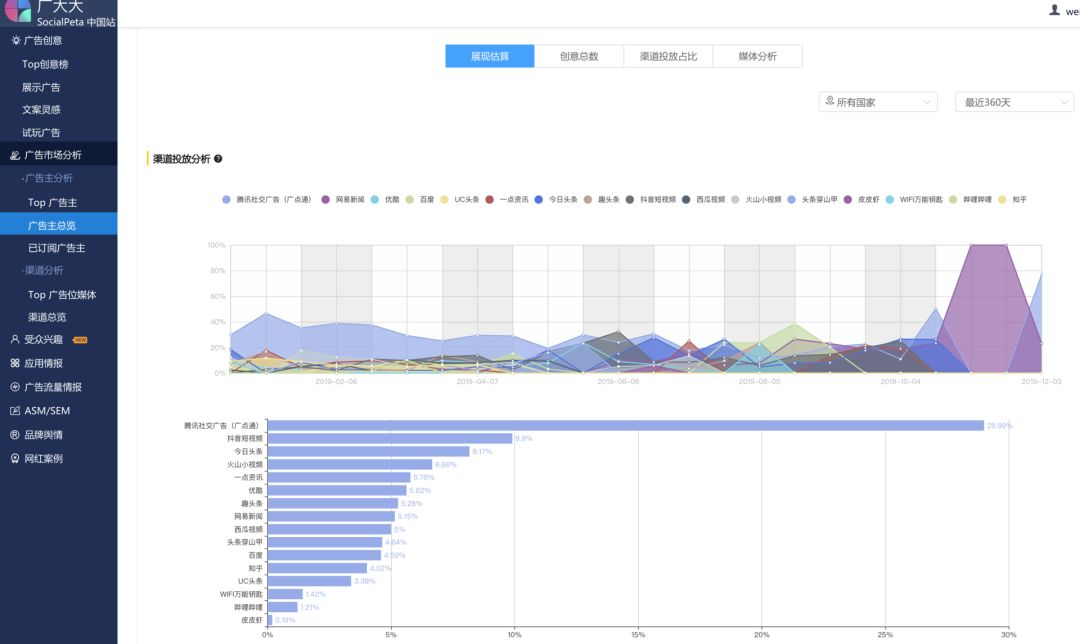
Task: Click the 2019-02-06 date on the area chart axis
Action: (336, 382)
